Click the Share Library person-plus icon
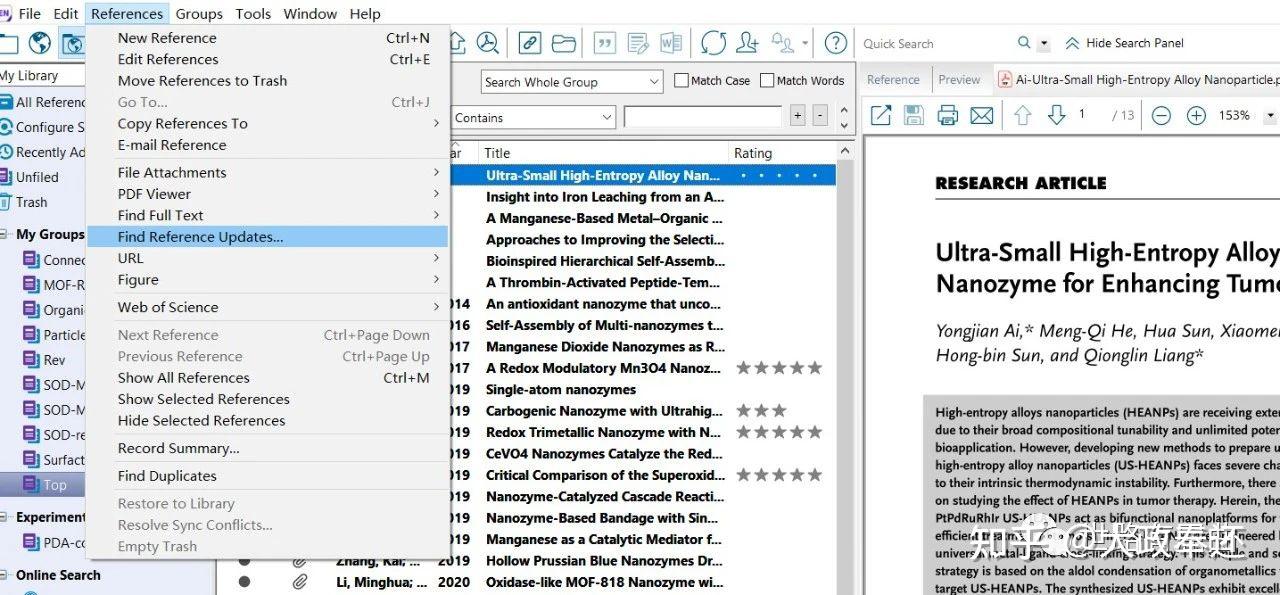The height and width of the screenshot is (595, 1280). 747,43
